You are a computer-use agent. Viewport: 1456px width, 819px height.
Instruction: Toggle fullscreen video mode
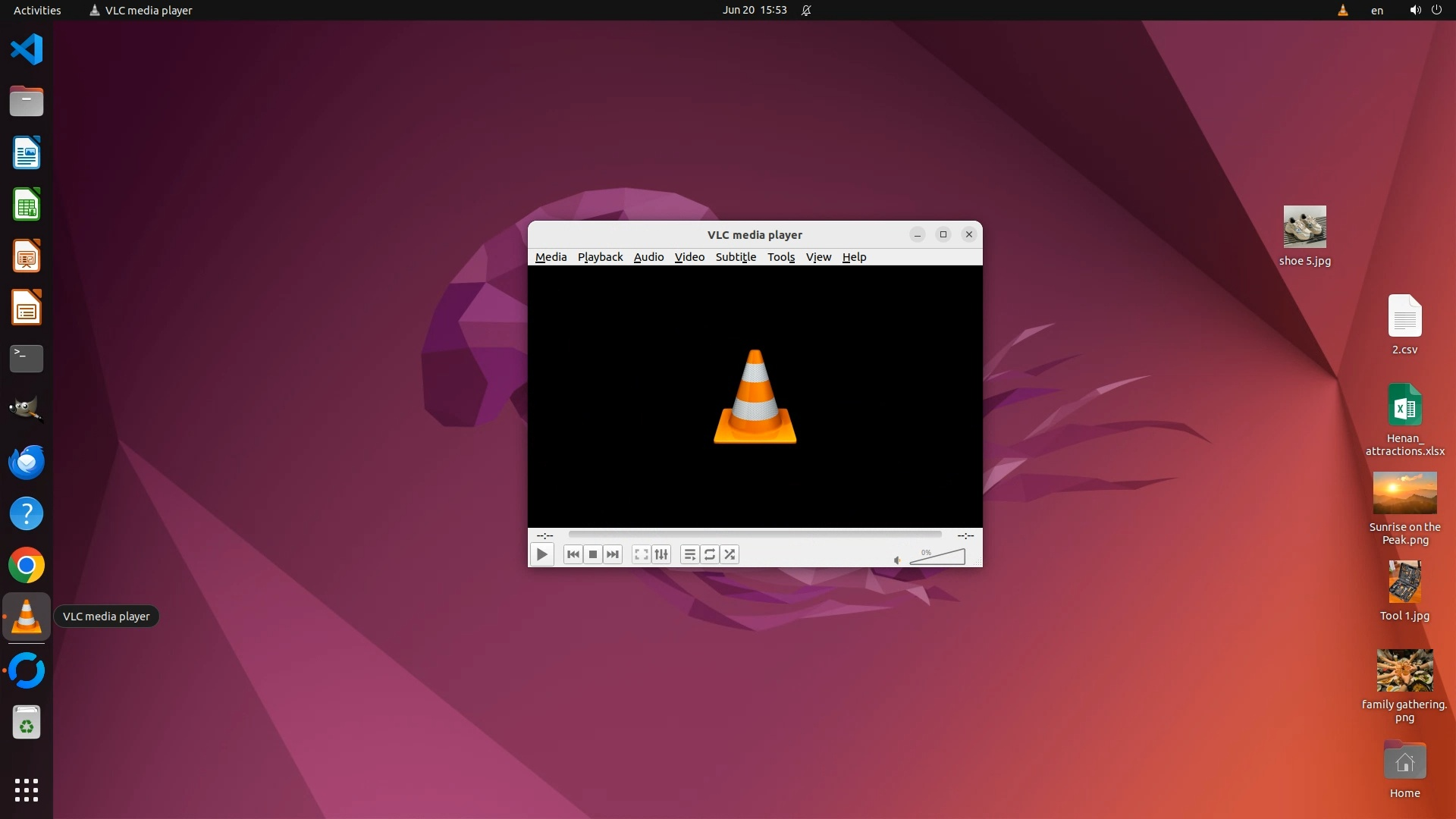(x=642, y=554)
